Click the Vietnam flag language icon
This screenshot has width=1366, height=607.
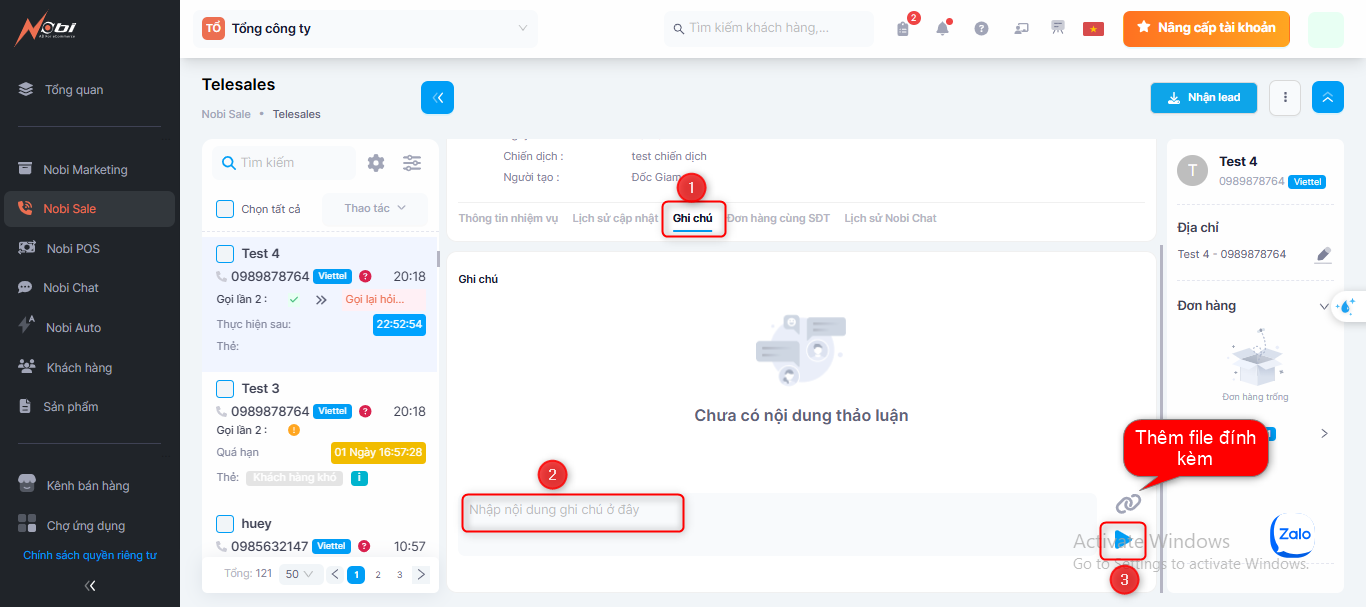coord(1093,29)
